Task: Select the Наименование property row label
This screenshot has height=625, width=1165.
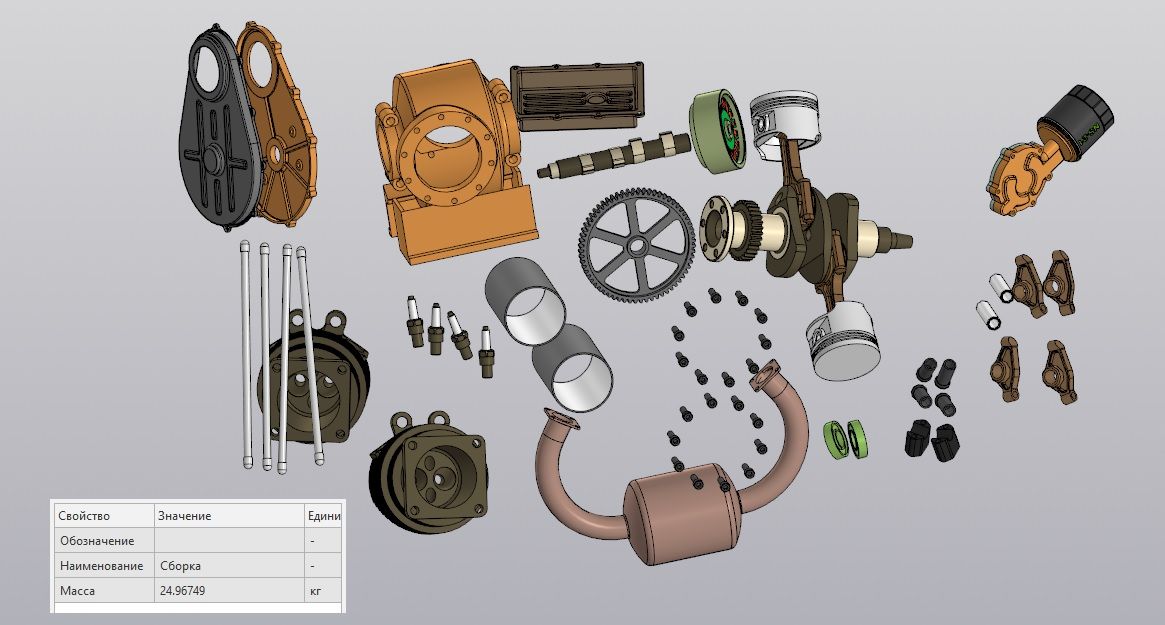Action: [x=96, y=566]
